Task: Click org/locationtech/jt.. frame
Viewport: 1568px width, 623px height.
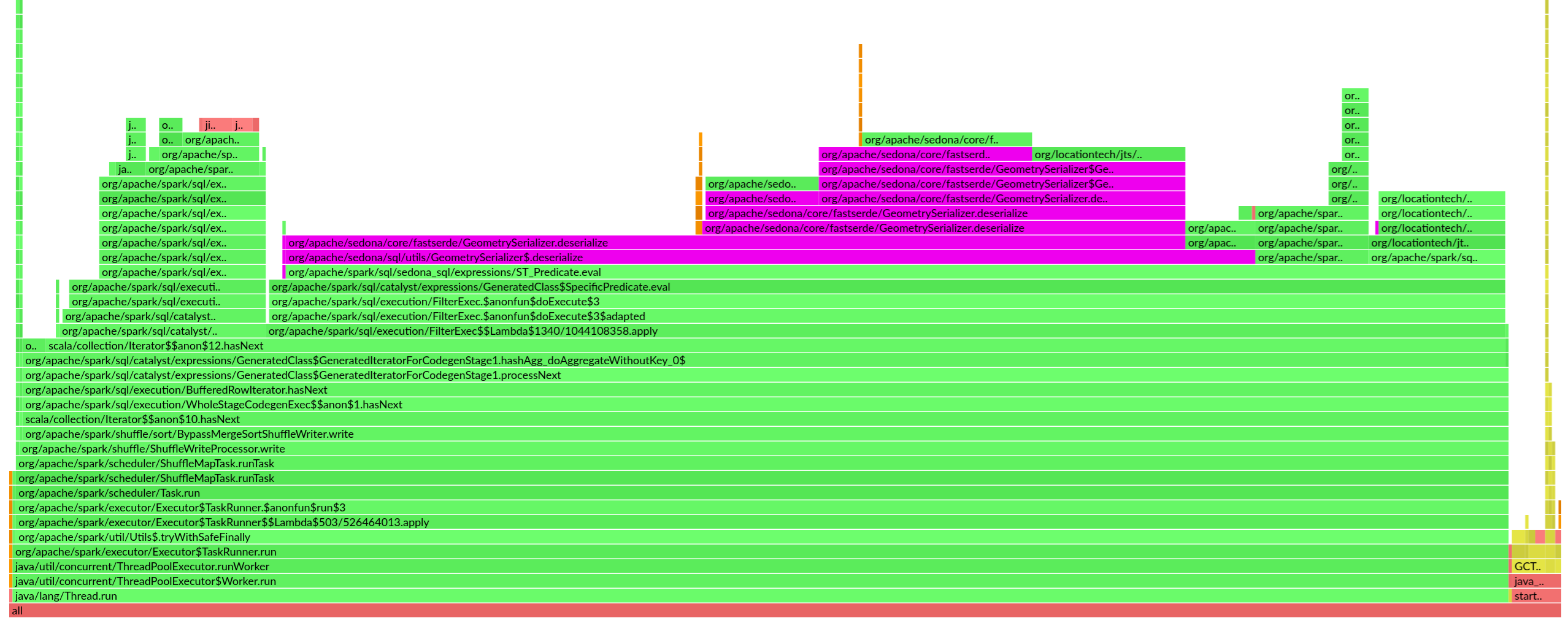Action: click(x=1437, y=242)
